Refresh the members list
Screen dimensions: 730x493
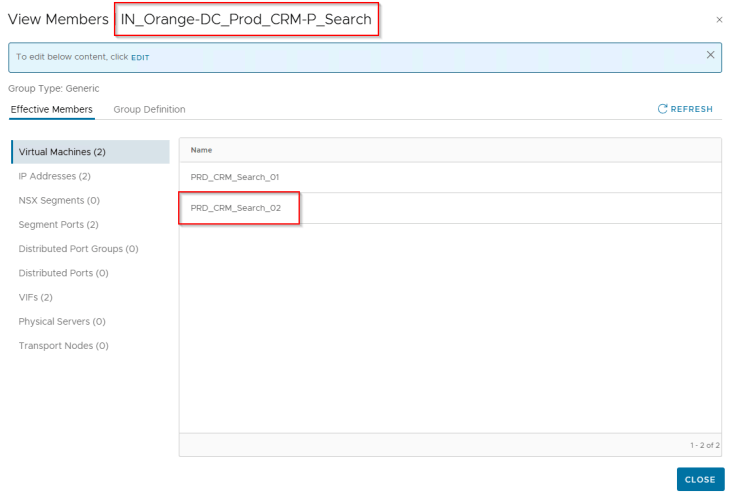pyautogui.click(x=685, y=109)
